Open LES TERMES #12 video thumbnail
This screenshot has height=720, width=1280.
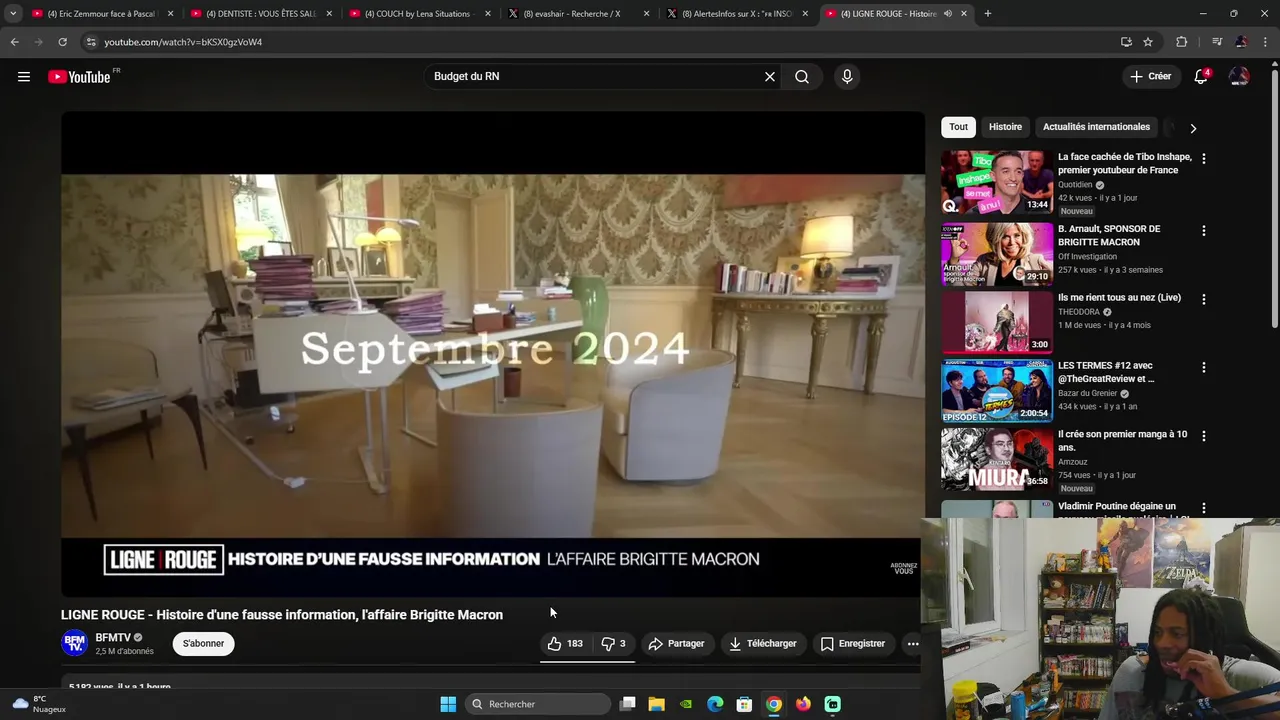[x=997, y=391]
